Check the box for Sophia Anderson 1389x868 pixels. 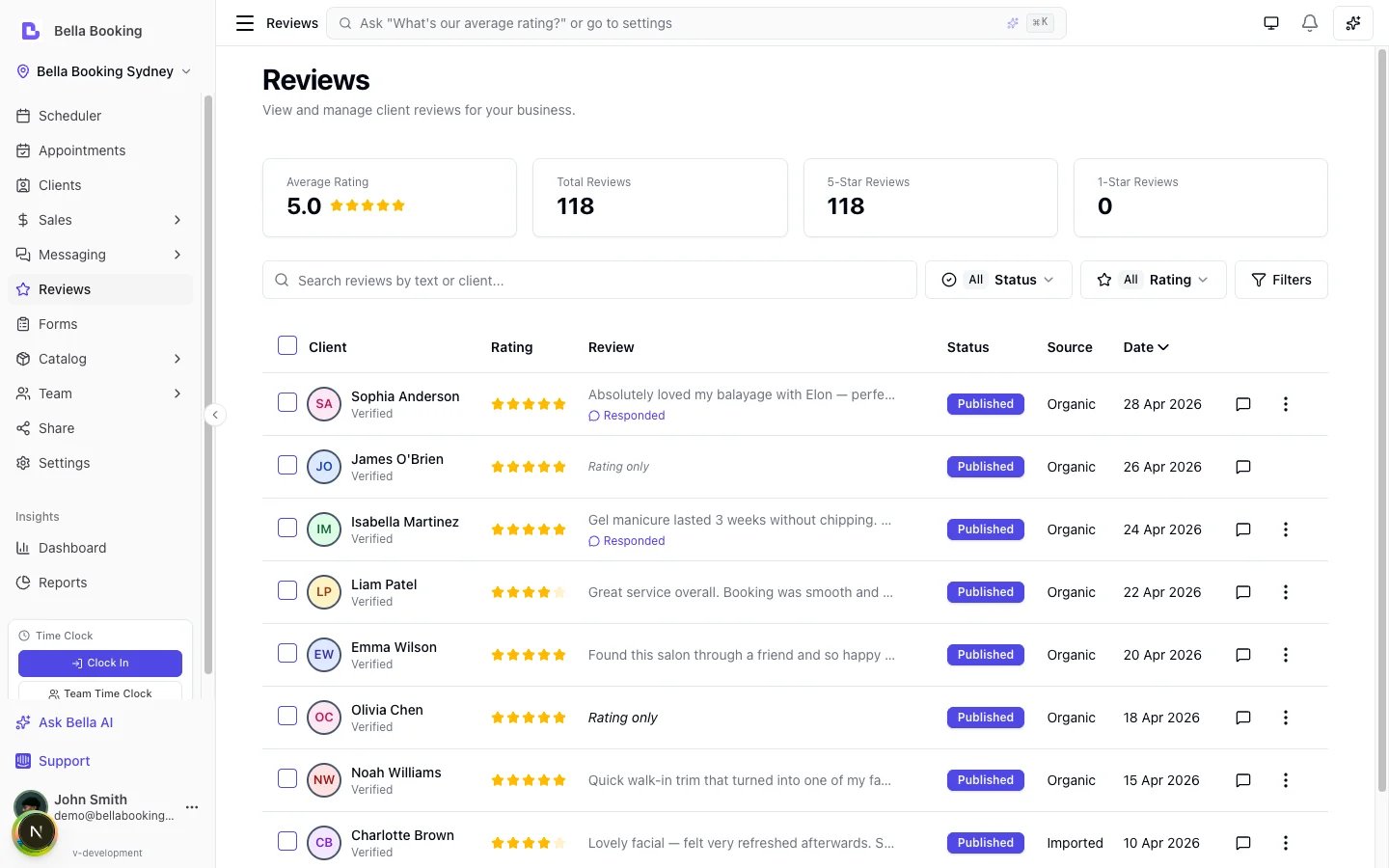coord(287,402)
